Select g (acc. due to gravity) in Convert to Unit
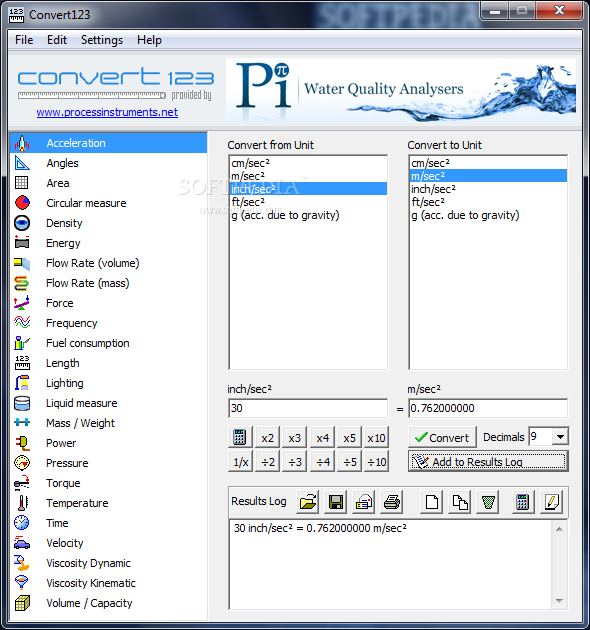 coord(488,215)
